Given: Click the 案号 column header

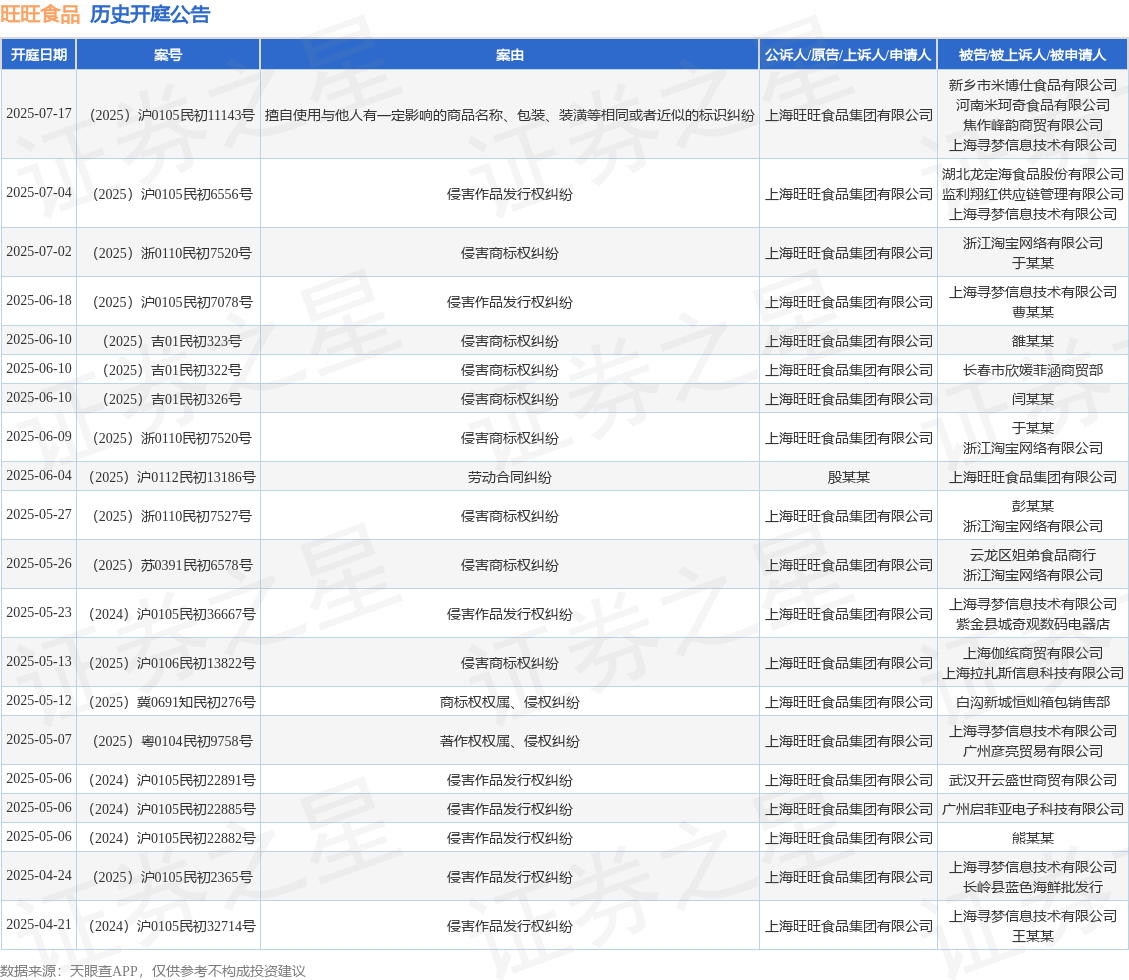Looking at the screenshot, I should pos(168,55).
